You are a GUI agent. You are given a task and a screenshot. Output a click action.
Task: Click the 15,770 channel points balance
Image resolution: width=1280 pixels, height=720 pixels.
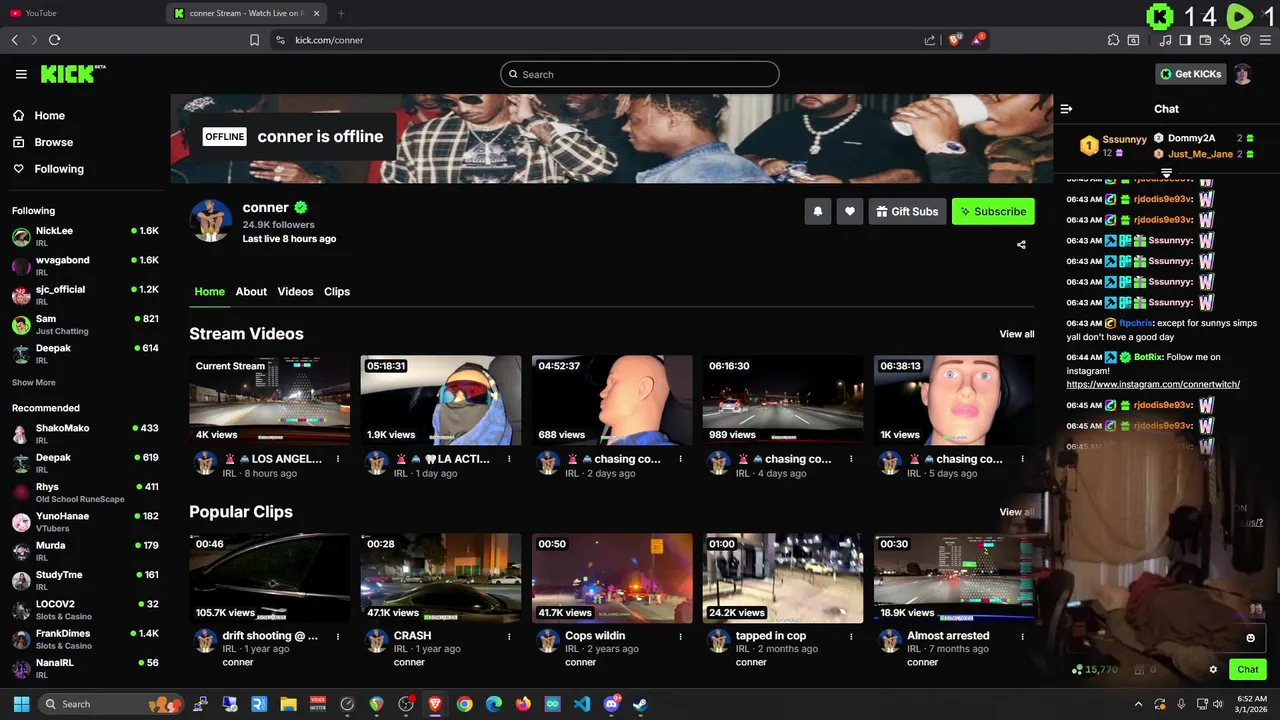pos(1094,670)
